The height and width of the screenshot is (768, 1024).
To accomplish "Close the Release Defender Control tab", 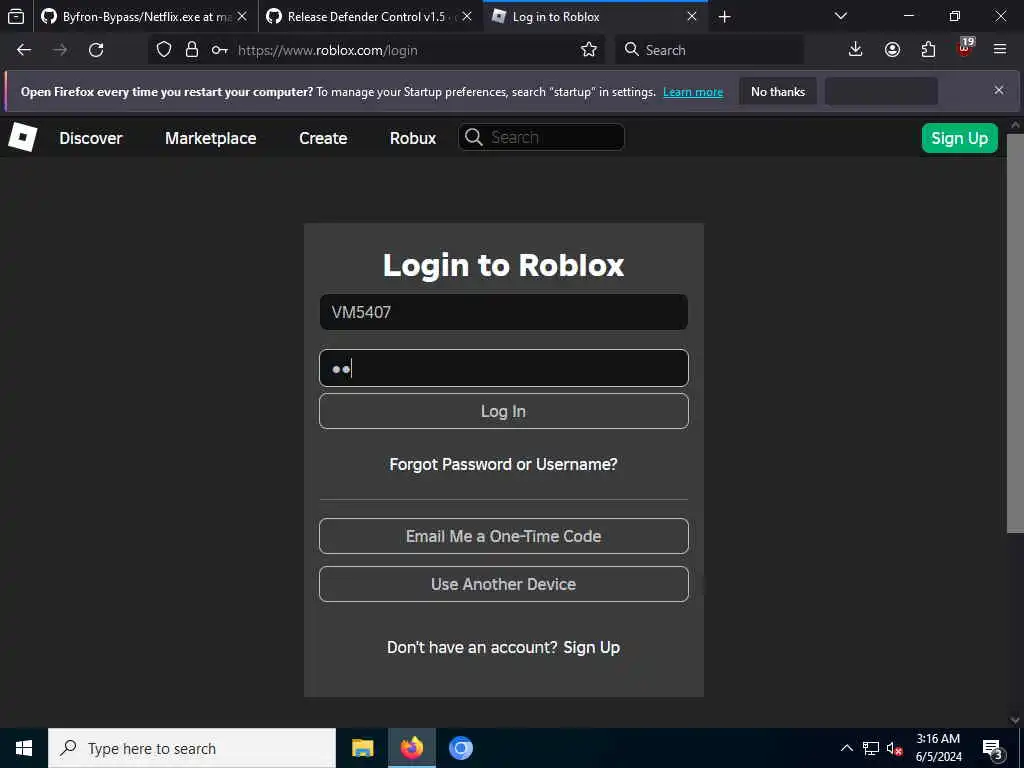I will pyautogui.click(x=467, y=17).
